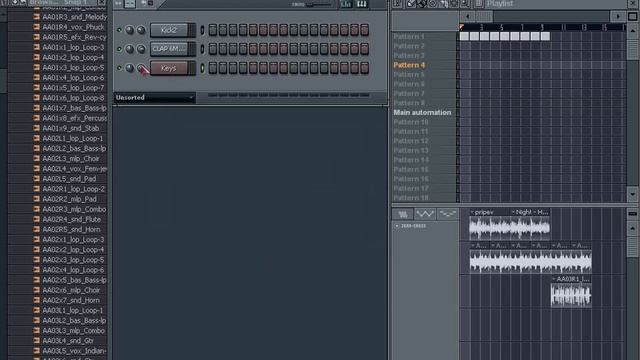The width and height of the screenshot is (640, 360).
Task: Select the Paint brush tool in Playlist toolbar
Action: pos(422,4)
